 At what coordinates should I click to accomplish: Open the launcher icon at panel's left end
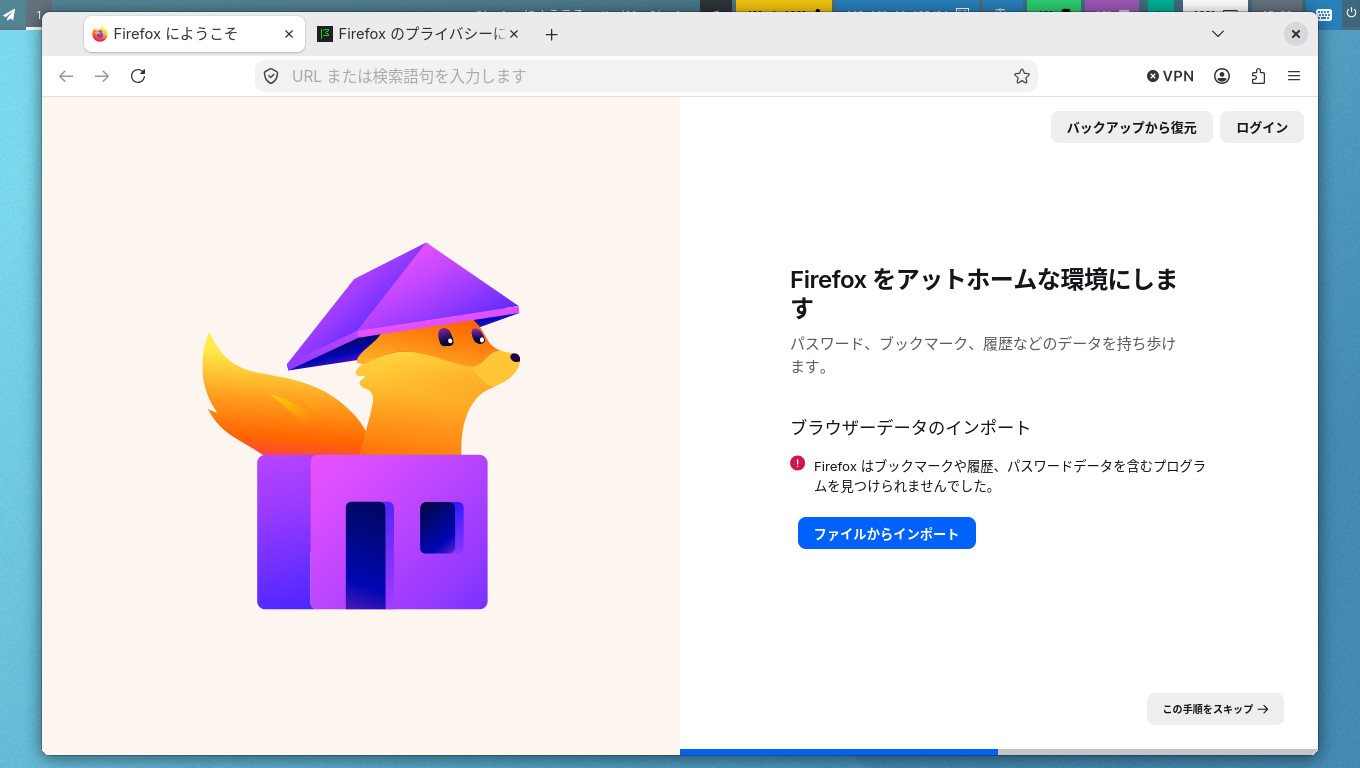[10, 14]
